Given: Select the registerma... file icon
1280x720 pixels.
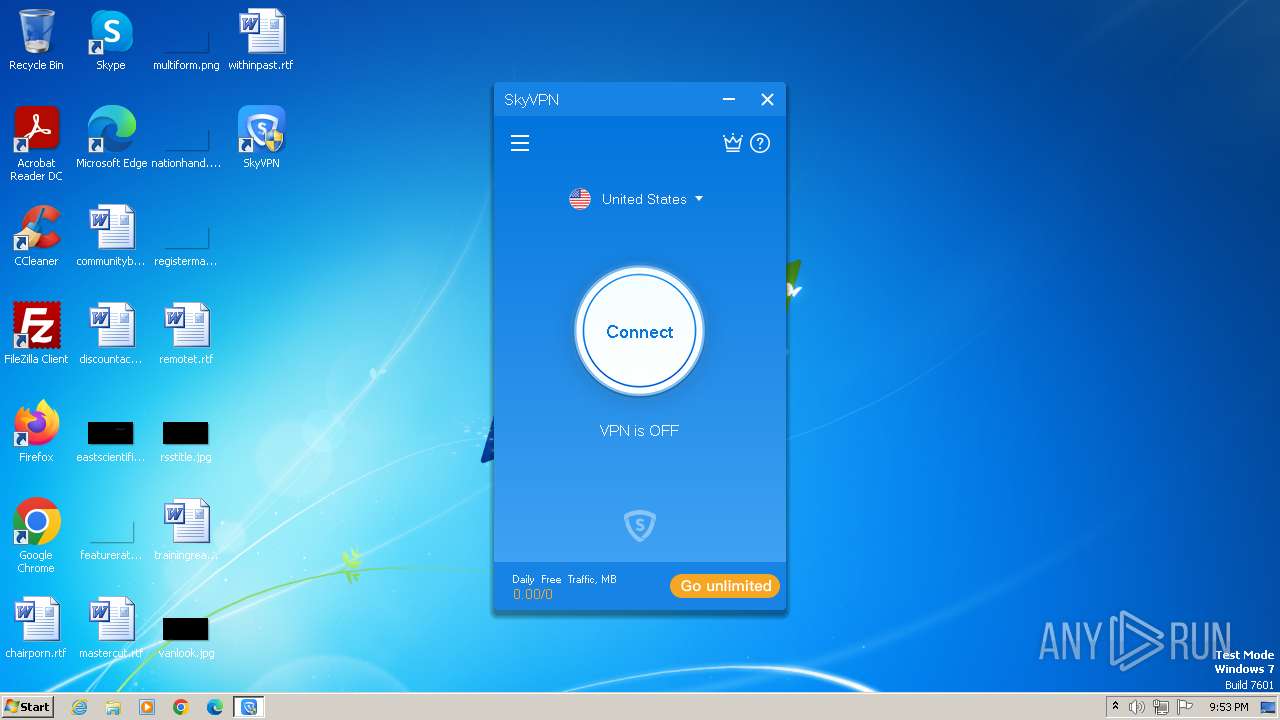Looking at the screenshot, I should [186, 246].
